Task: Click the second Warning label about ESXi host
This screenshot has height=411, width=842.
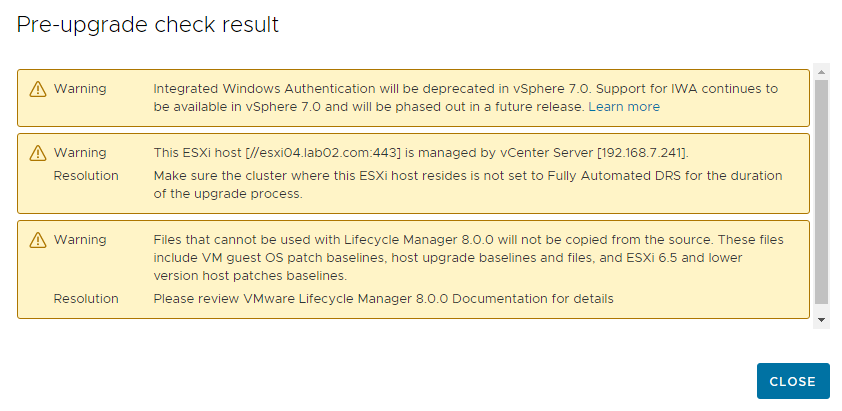Action: [80, 153]
